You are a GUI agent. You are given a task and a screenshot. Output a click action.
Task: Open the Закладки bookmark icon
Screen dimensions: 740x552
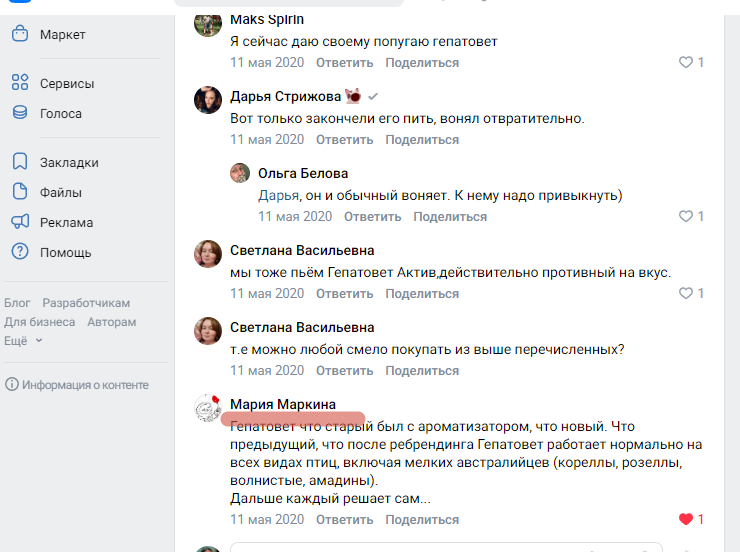tap(20, 161)
